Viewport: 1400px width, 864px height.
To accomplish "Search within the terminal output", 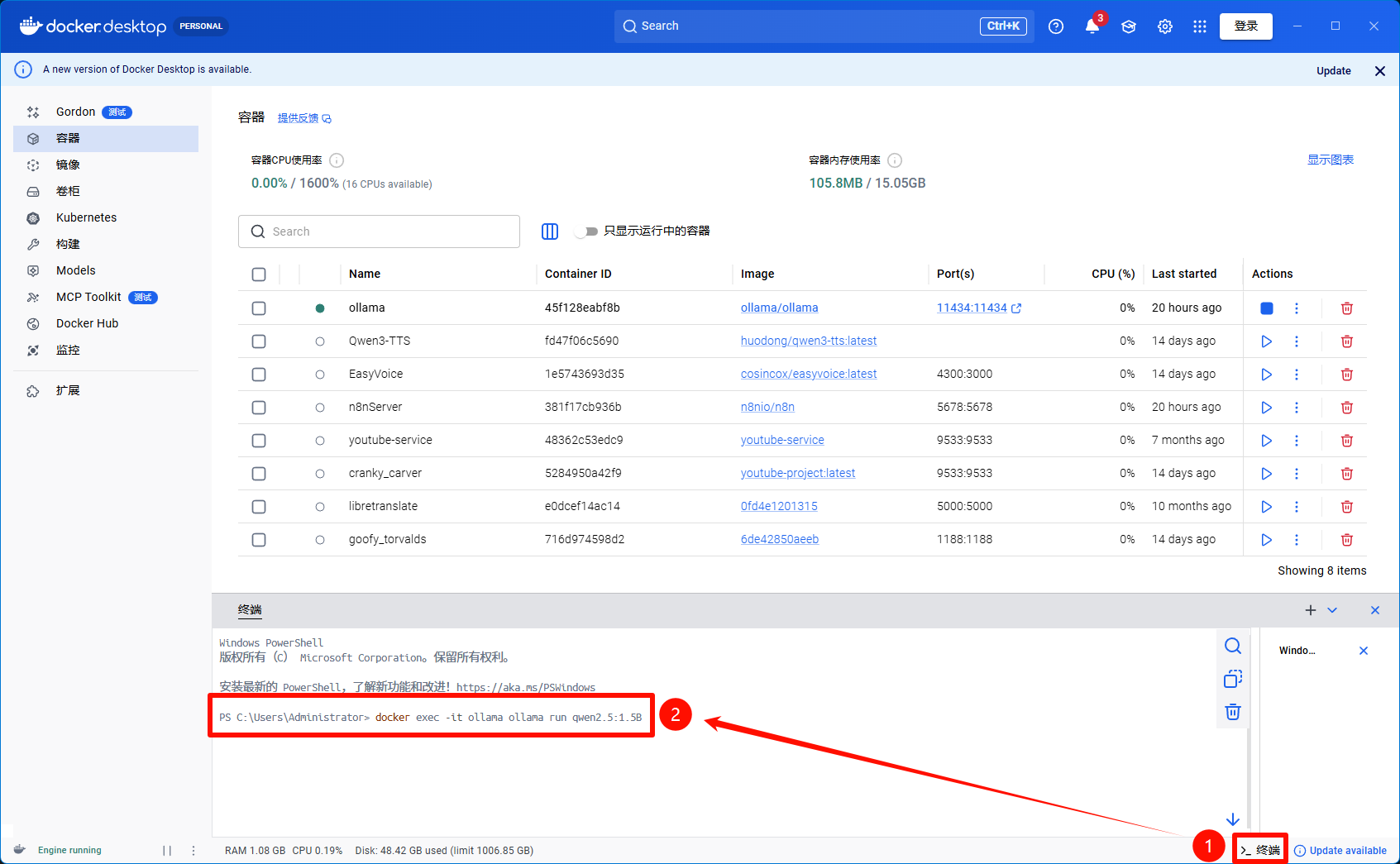I will (1233, 646).
